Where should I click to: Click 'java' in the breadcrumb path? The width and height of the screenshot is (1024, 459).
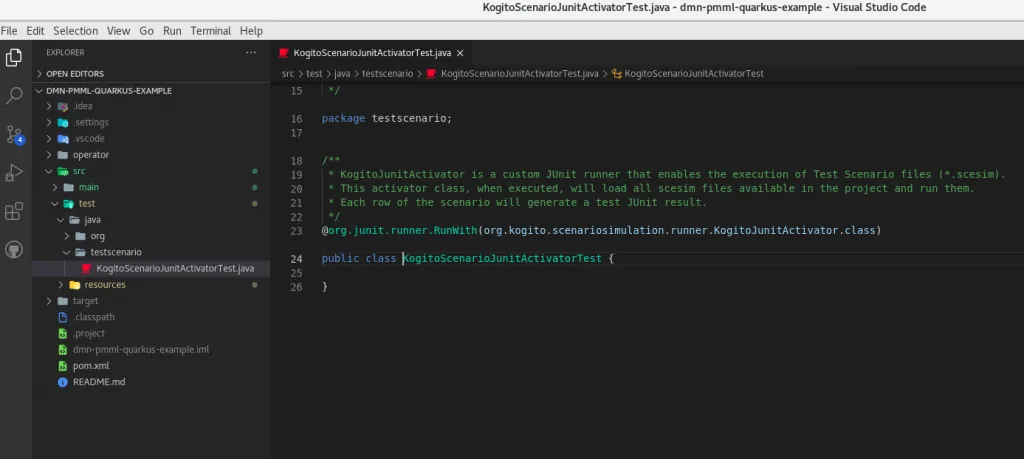(342, 74)
